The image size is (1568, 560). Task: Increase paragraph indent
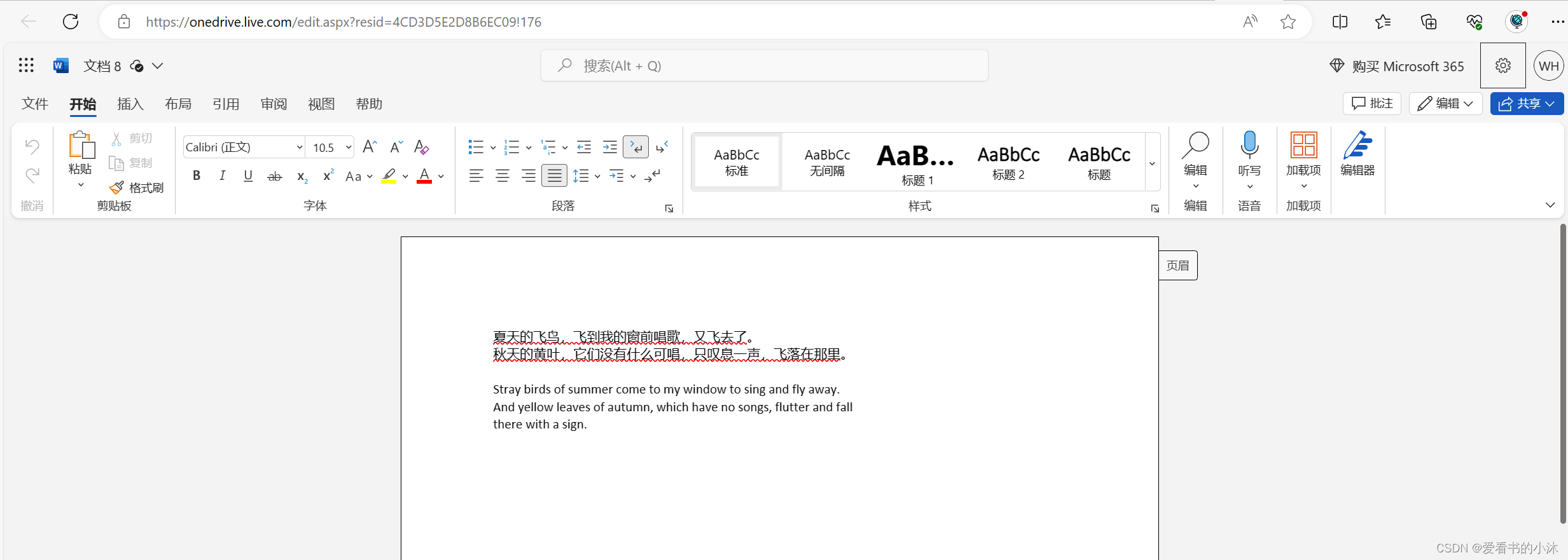click(x=609, y=147)
